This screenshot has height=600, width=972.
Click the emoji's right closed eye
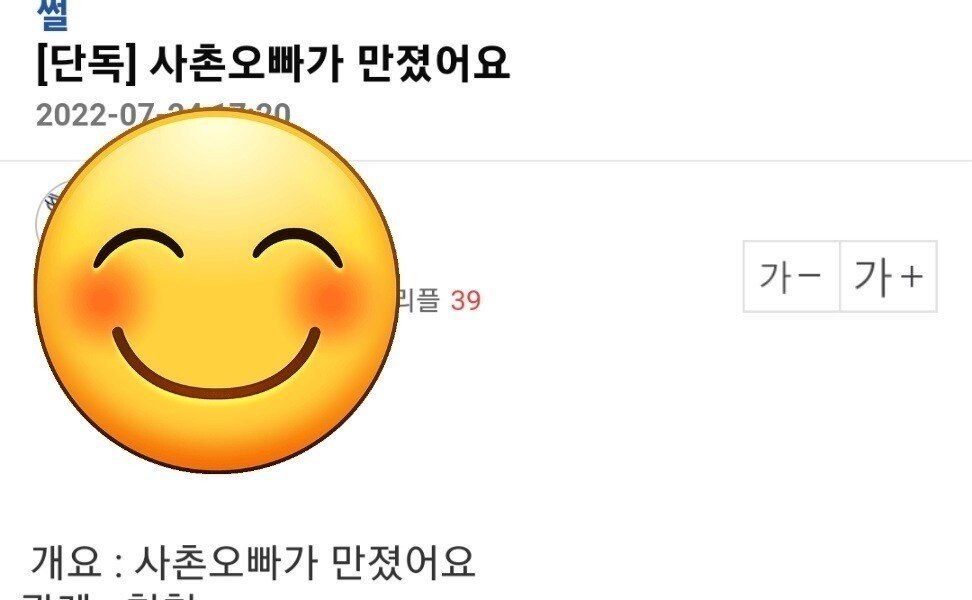click(298, 247)
